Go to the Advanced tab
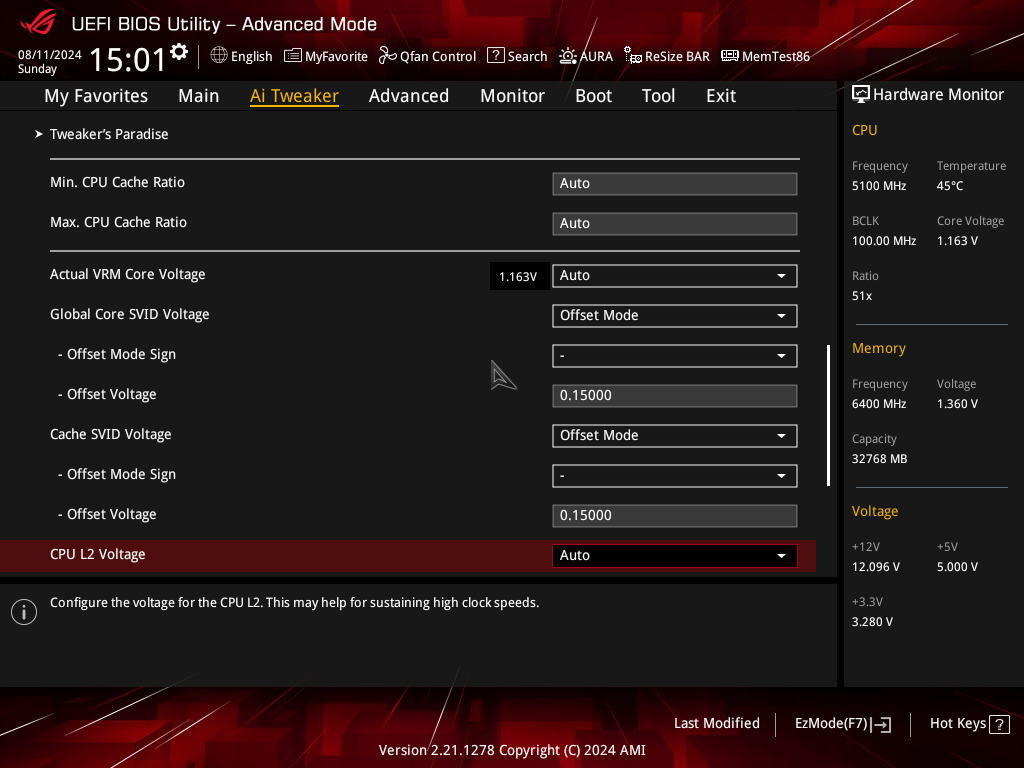Screen dimensions: 1024x768 pyautogui.click(x=409, y=96)
